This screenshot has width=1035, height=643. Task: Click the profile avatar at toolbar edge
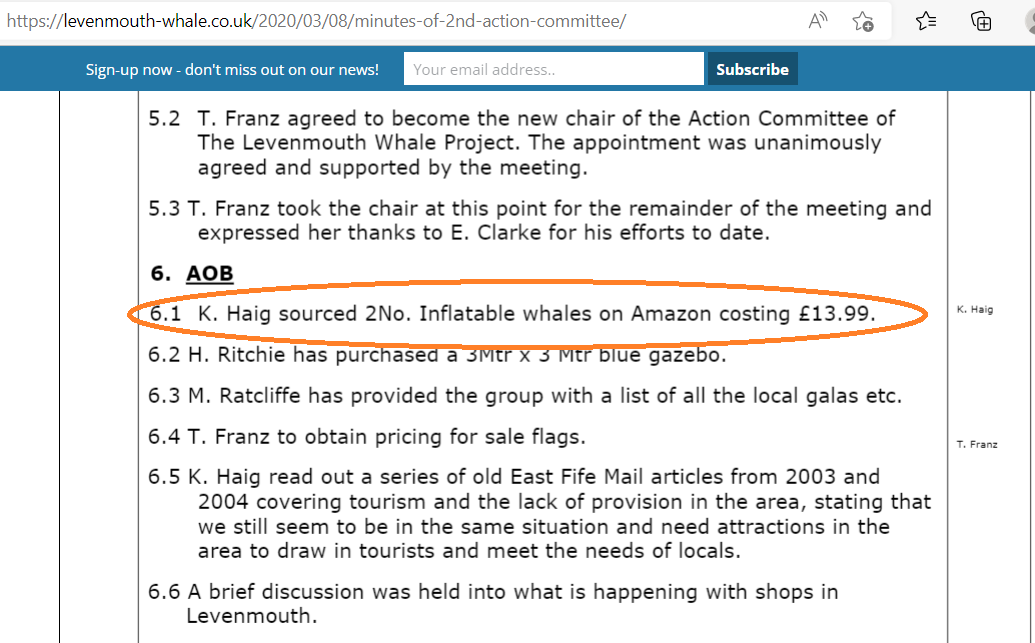point(1030,21)
